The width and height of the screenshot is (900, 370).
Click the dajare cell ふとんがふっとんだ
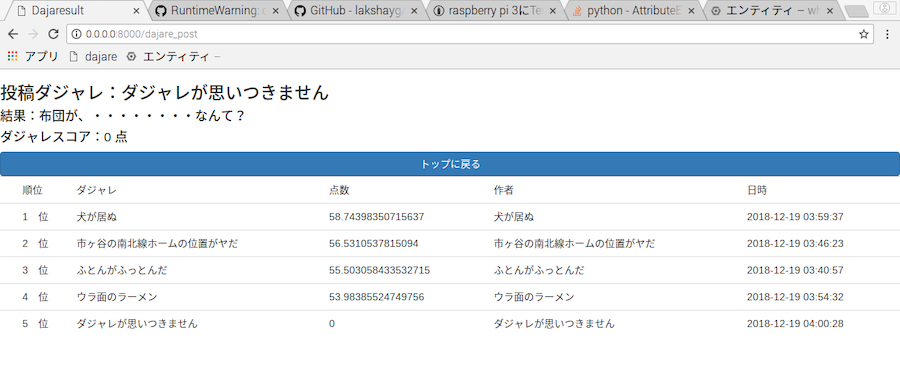(122, 270)
